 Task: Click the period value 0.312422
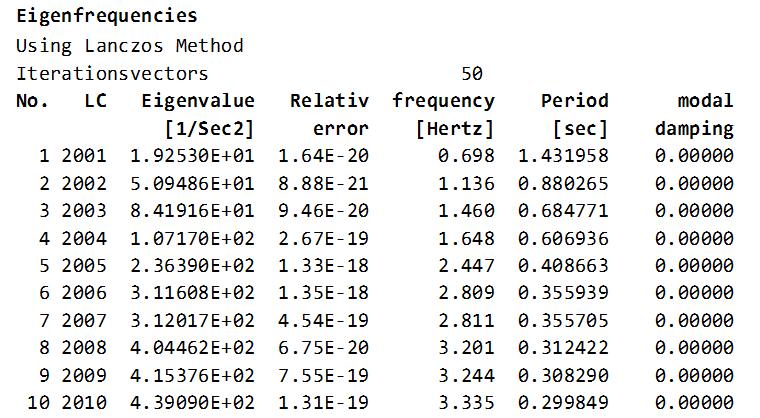tap(563, 348)
